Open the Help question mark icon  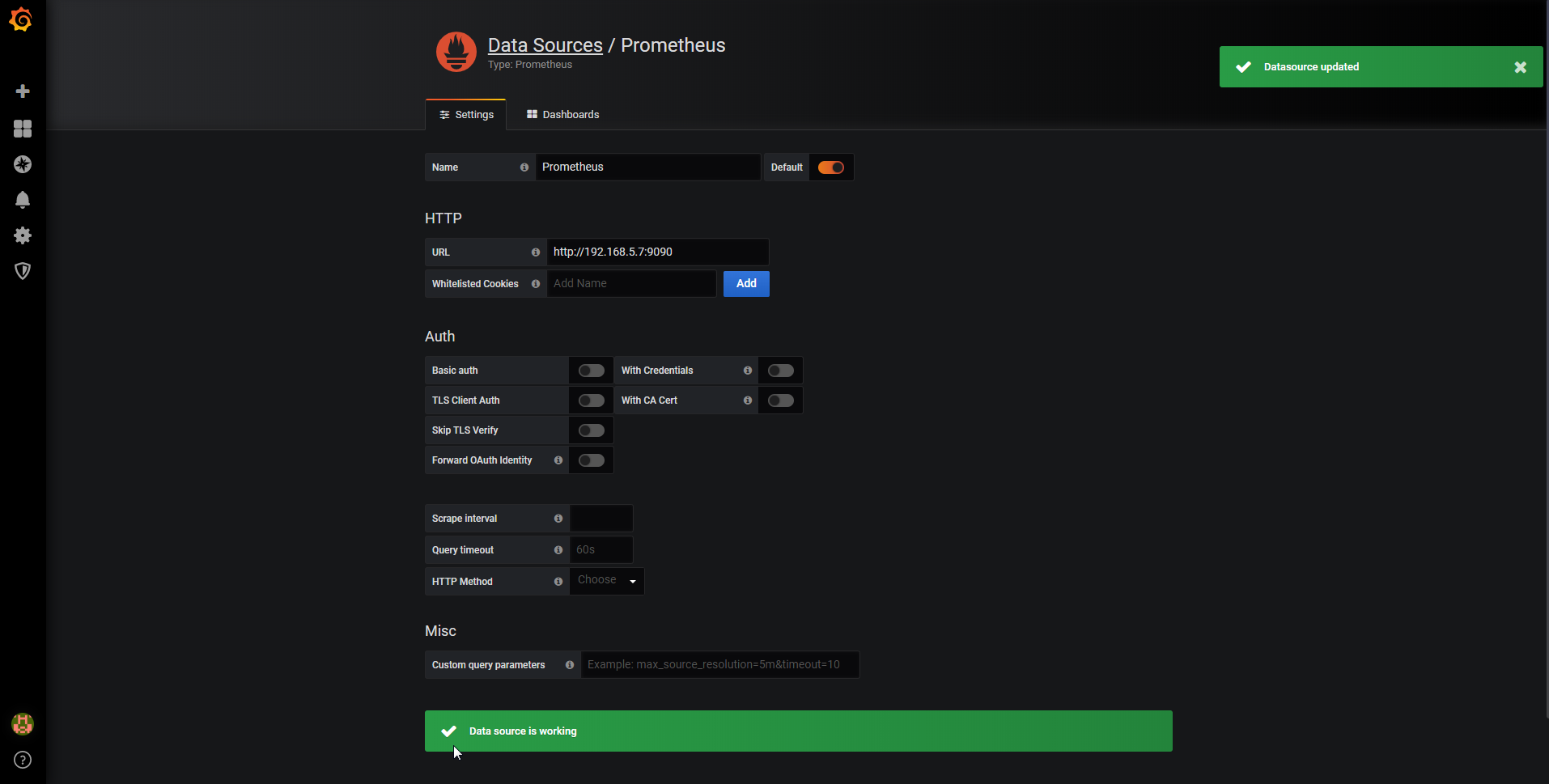click(x=23, y=760)
